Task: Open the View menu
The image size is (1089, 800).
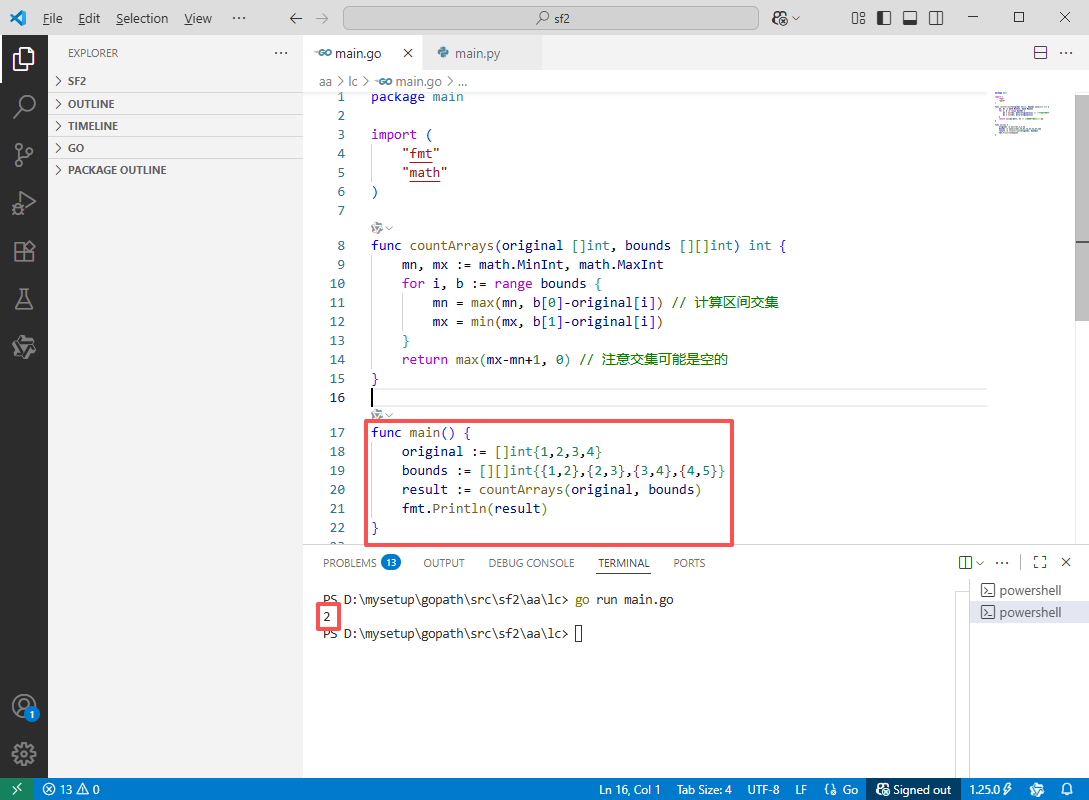Action: [198, 18]
